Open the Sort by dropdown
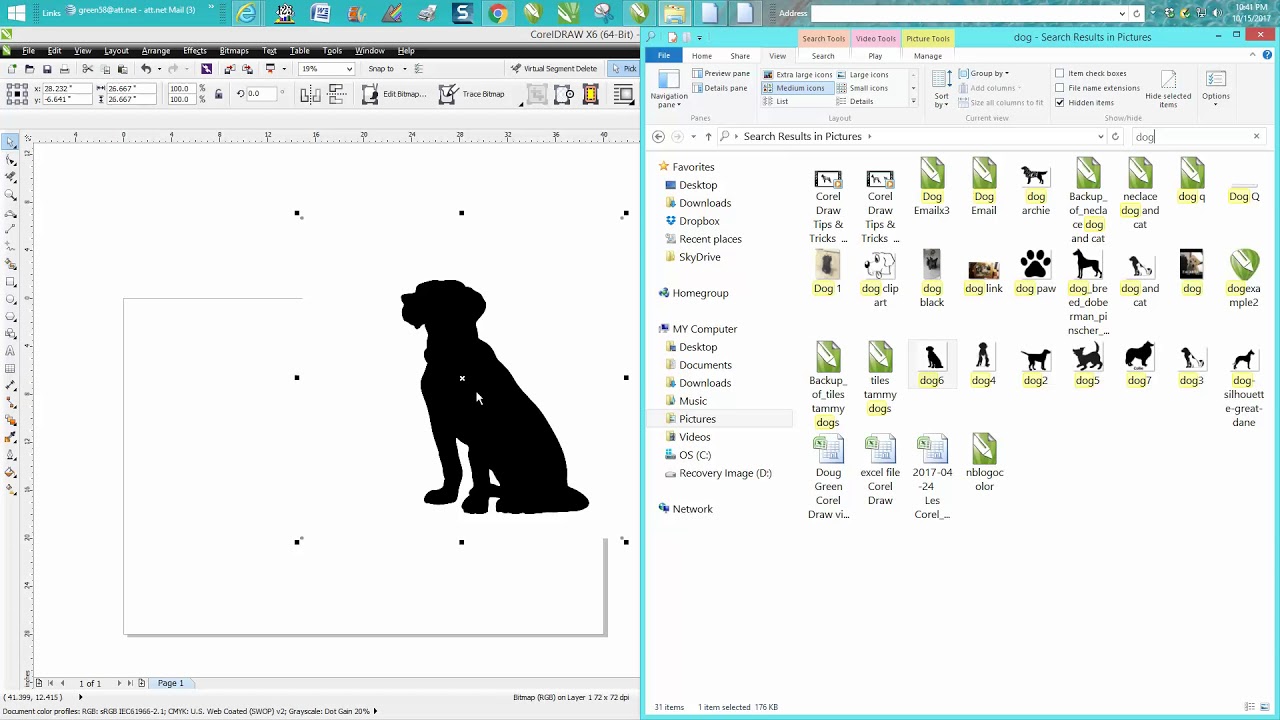This screenshot has width=1280, height=720. pos(941,89)
